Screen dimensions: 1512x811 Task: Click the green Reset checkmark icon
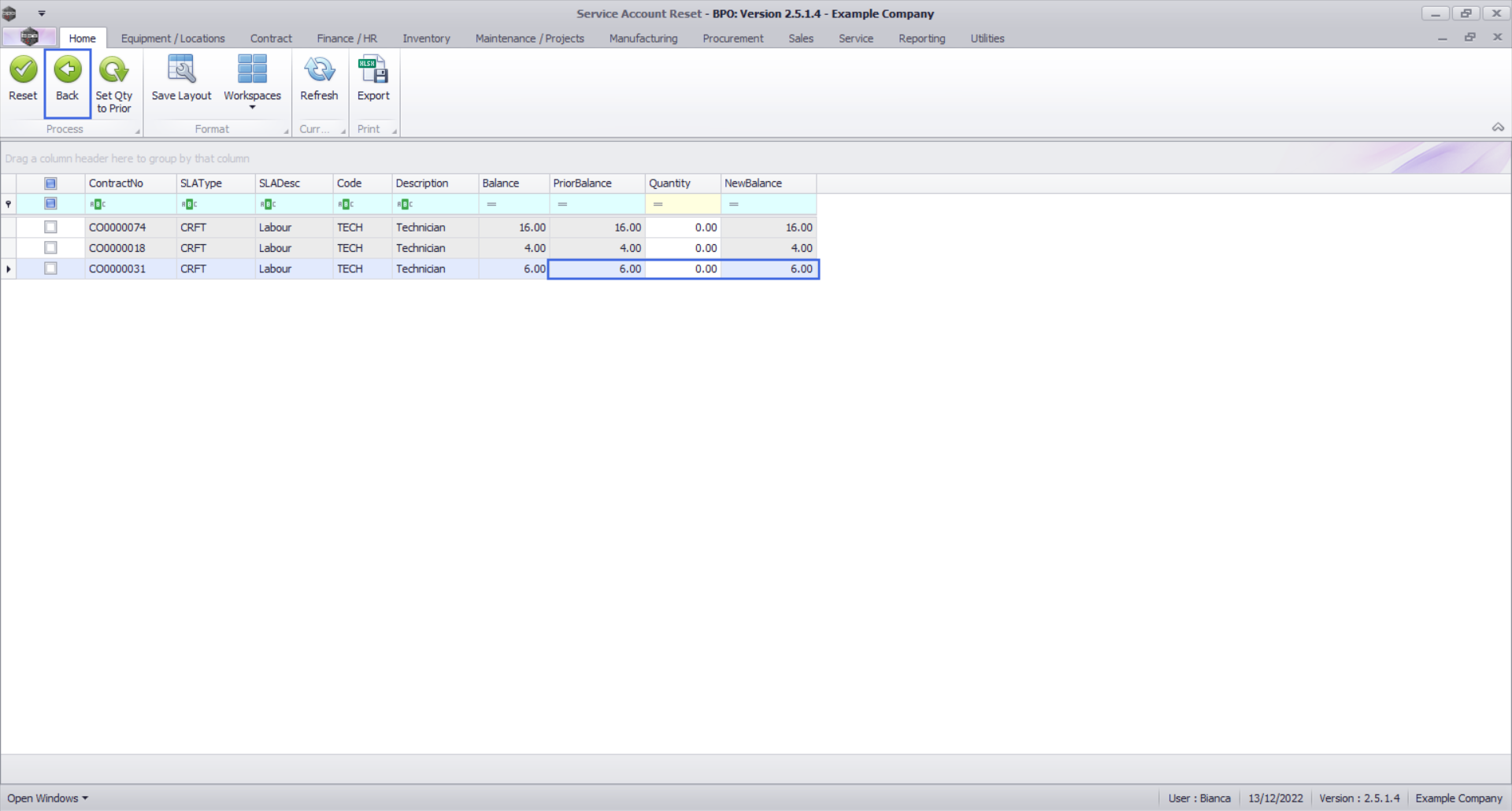[x=24, y=69]
